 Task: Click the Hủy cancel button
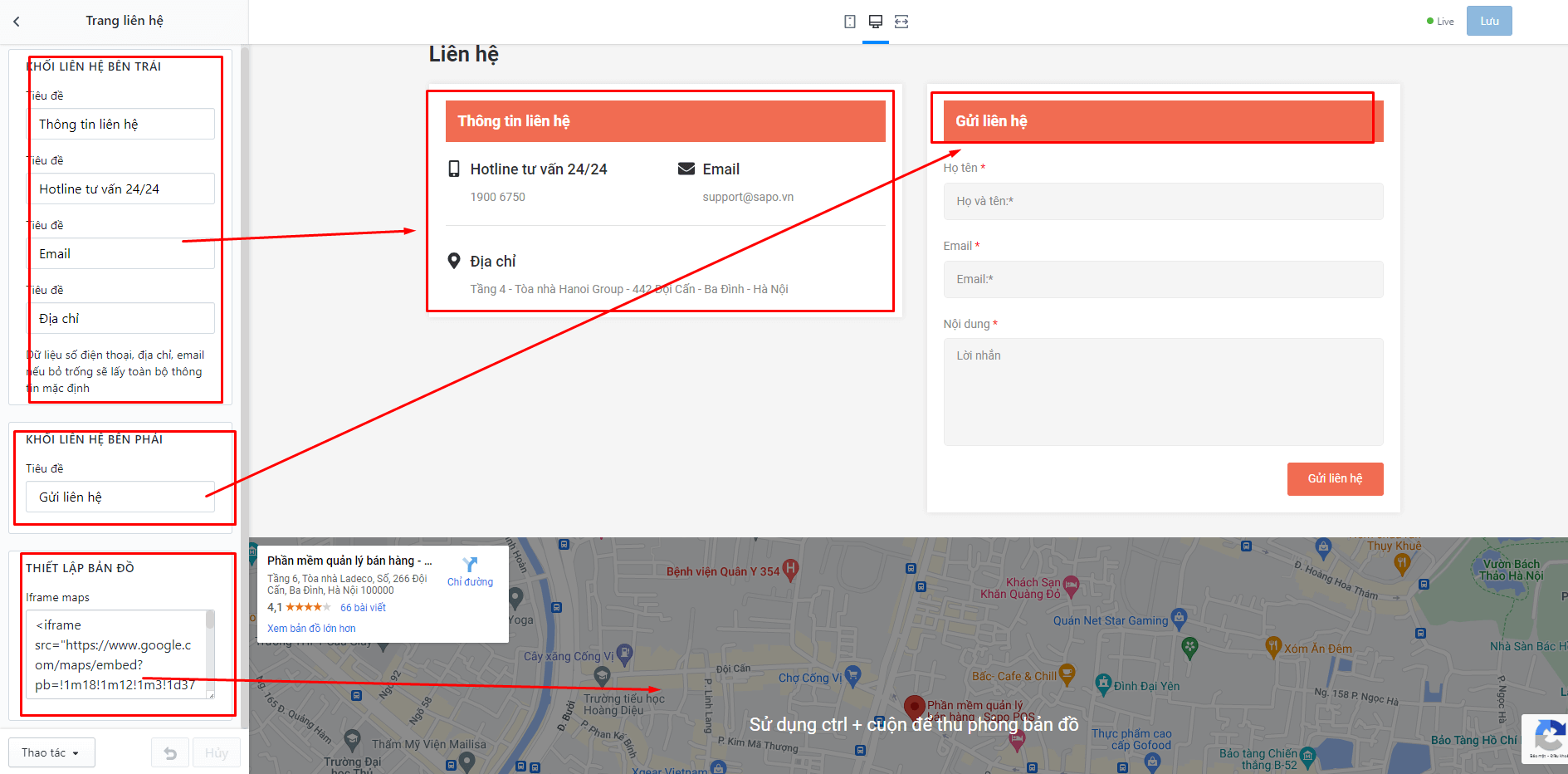217,753
